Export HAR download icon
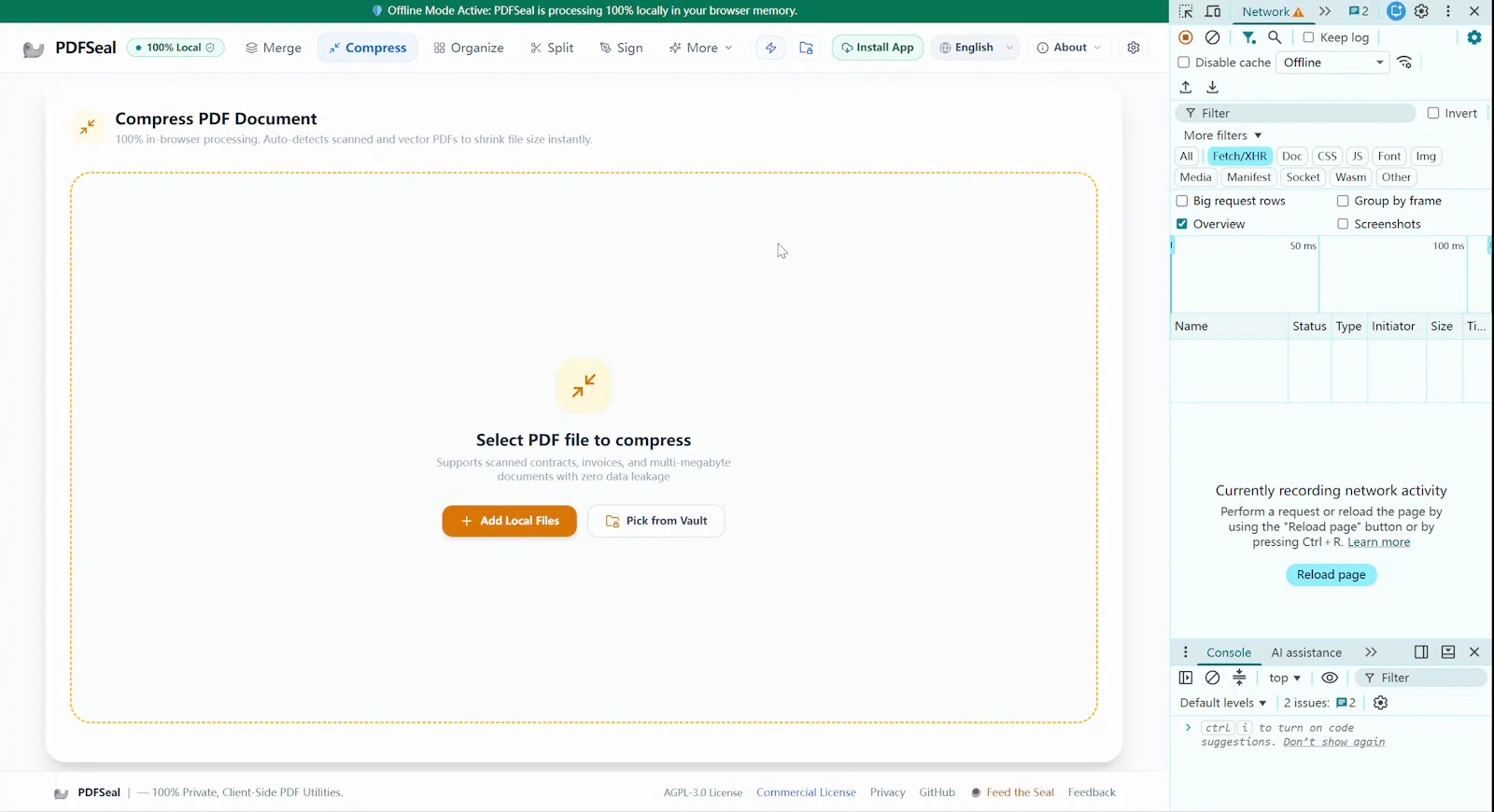 [1213, 87]
